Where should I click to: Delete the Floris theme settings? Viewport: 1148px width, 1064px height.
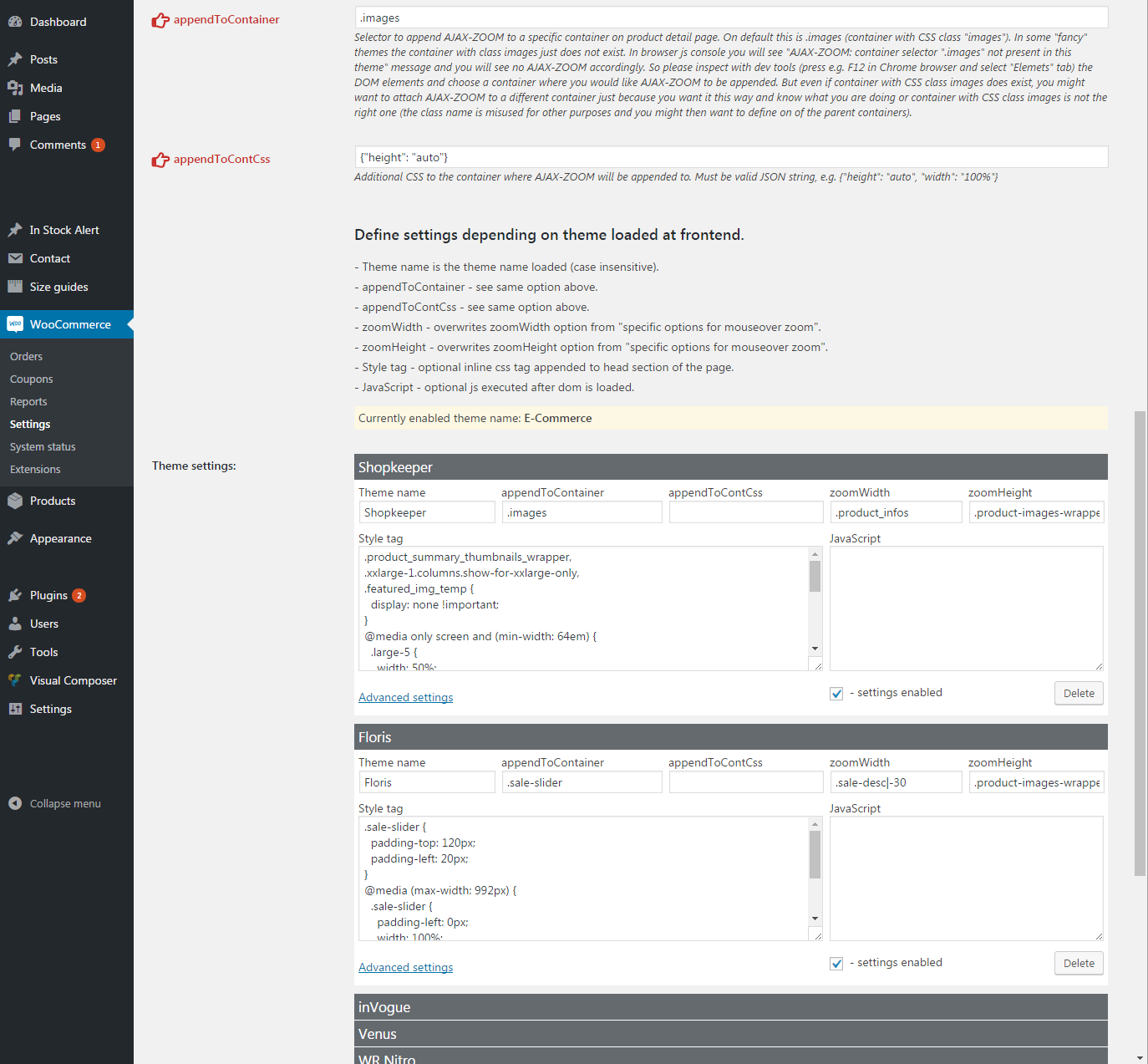1079,963
